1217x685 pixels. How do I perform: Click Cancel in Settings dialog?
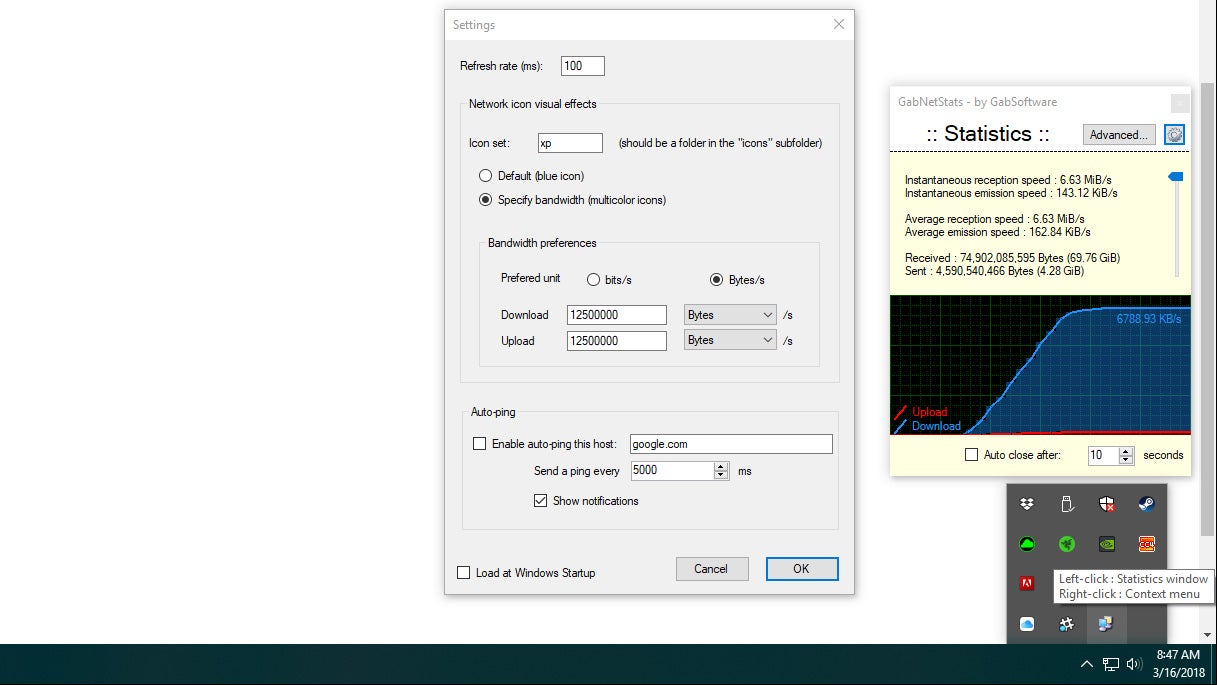[711, 569]
